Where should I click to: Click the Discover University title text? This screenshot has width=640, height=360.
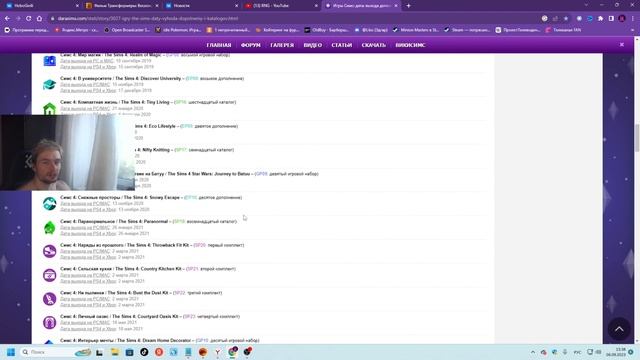click(x=120, y=78)
